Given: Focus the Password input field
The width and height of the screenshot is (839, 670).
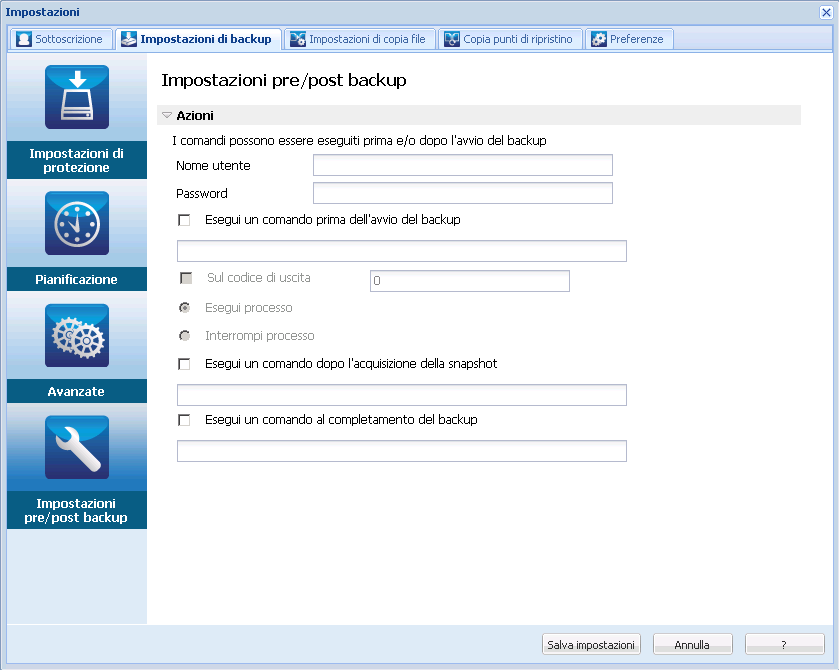Looking at the screenshot, I should click(x=463, y=193).
